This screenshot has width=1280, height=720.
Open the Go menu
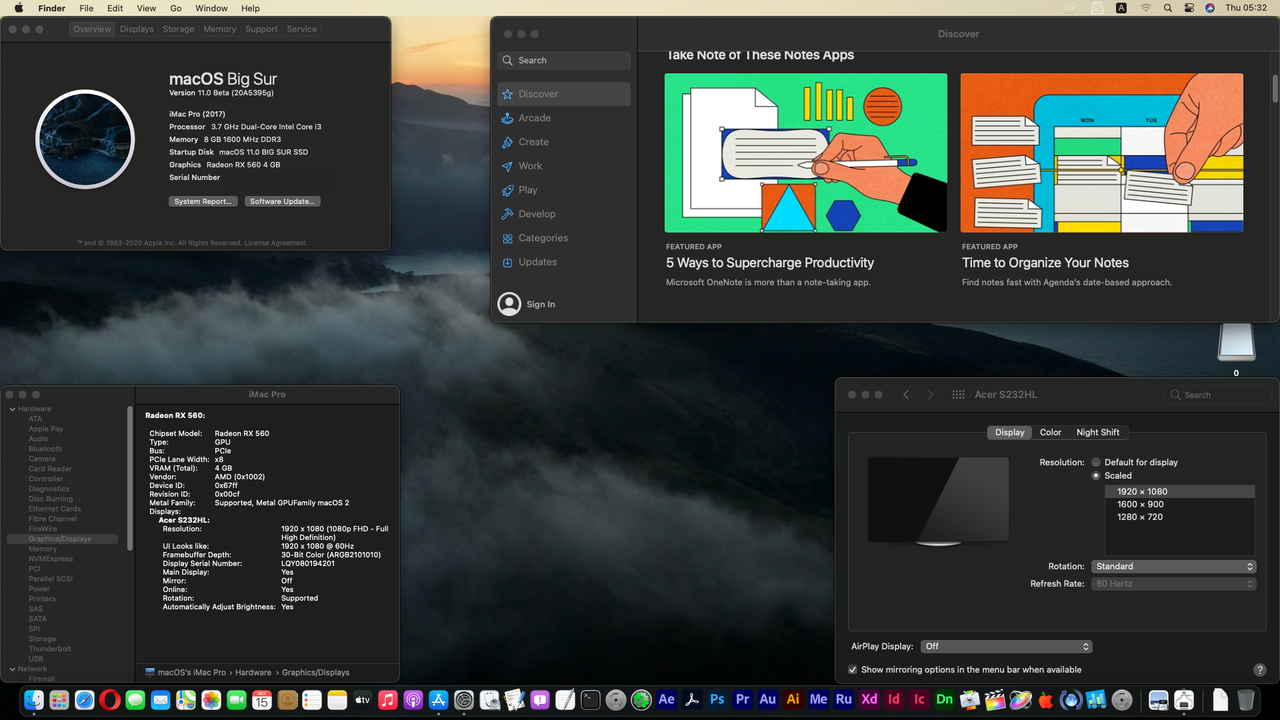click(177, 8)
